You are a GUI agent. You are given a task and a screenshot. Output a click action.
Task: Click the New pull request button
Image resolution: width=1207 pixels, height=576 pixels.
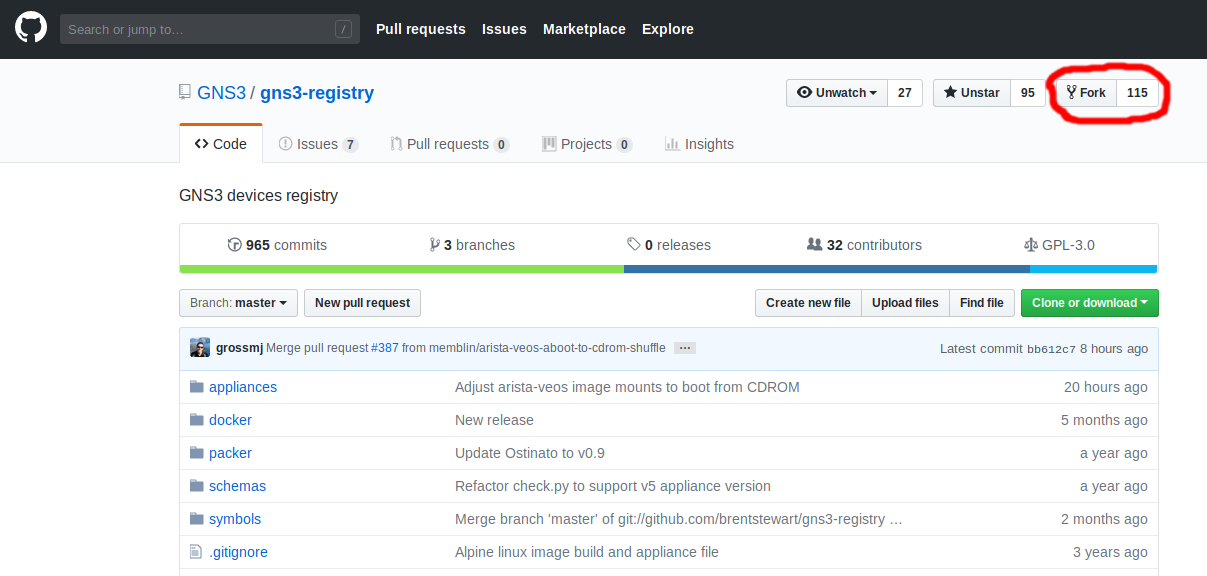[x=362, y=303]
